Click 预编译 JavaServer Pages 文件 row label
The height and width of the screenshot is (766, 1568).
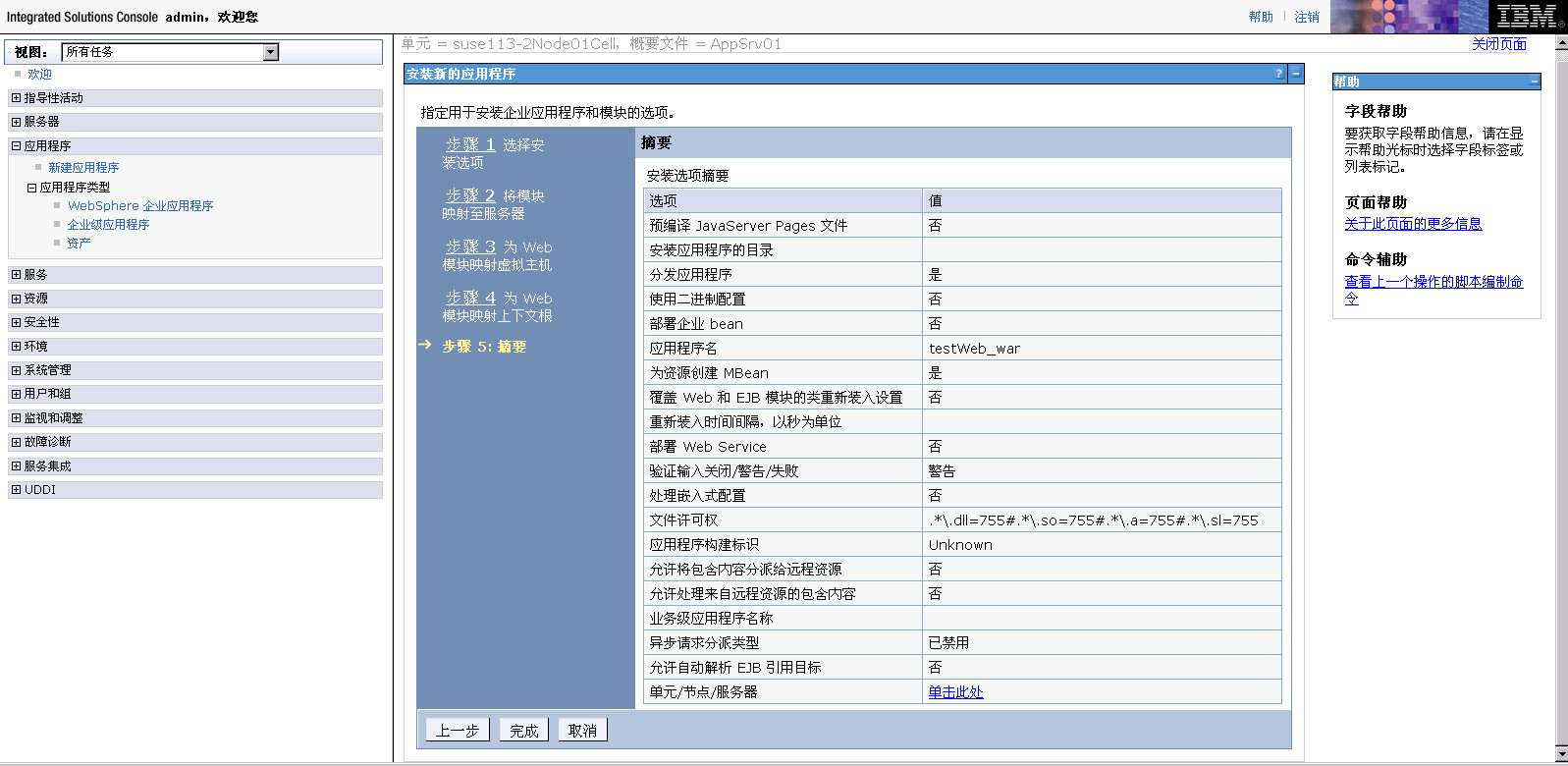pyautogui.click(x=748, y=226)
